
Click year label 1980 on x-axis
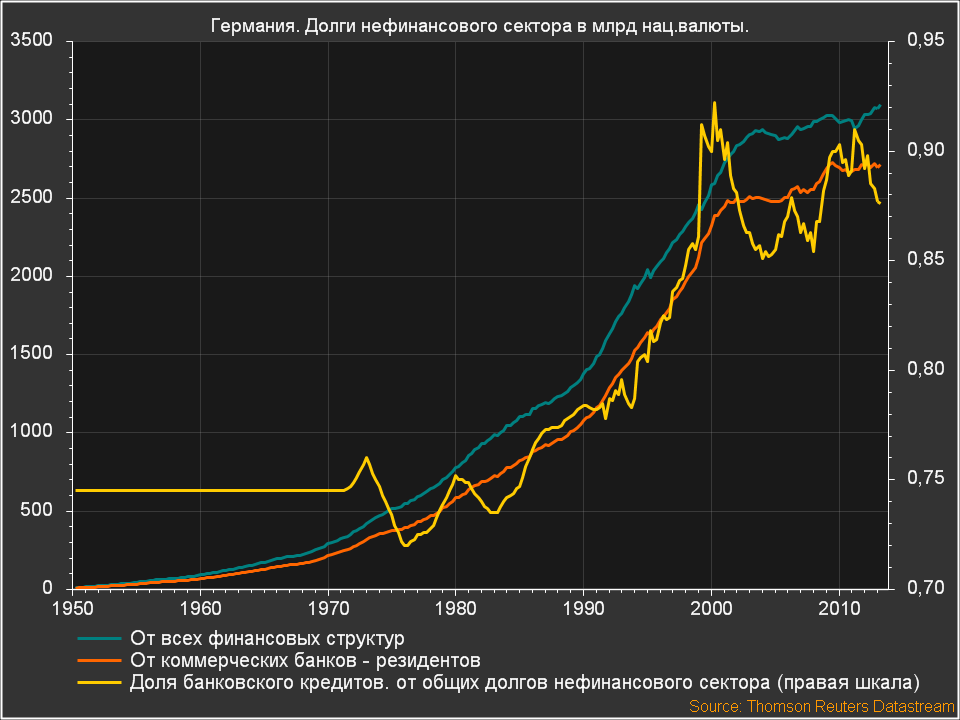pyautogui.click(x=456, y=609)
